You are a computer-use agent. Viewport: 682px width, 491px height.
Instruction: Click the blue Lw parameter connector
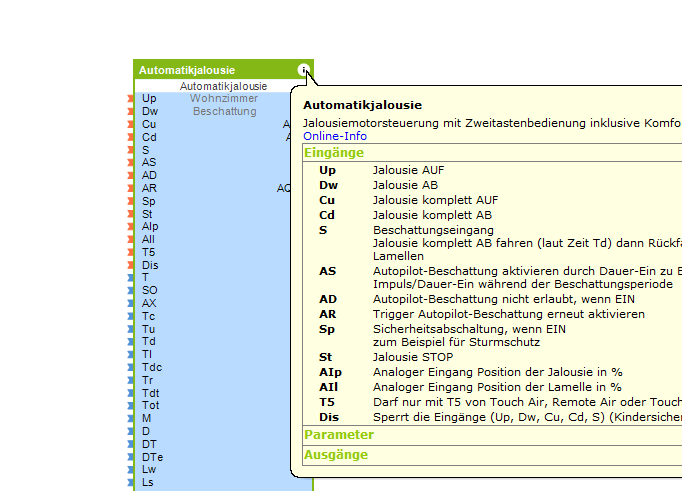click(x=131, y=469)
